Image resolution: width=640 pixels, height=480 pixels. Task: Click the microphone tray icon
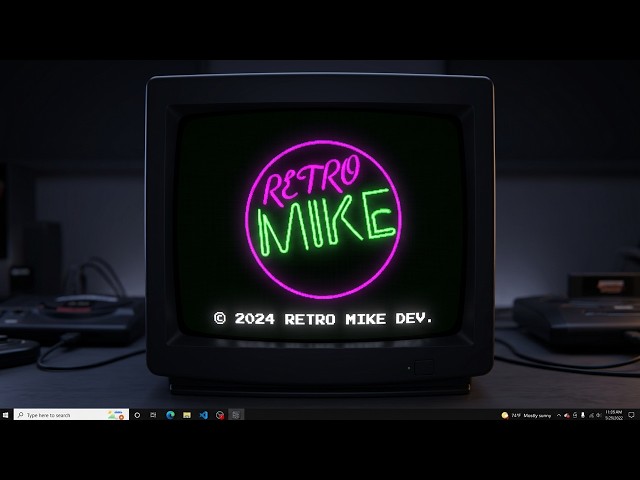coord(583,415)
